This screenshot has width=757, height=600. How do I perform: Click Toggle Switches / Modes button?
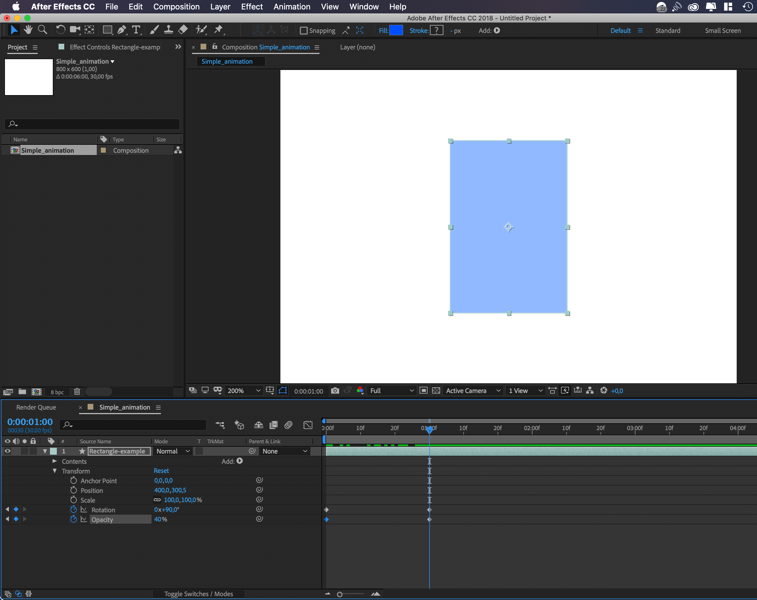198,594
